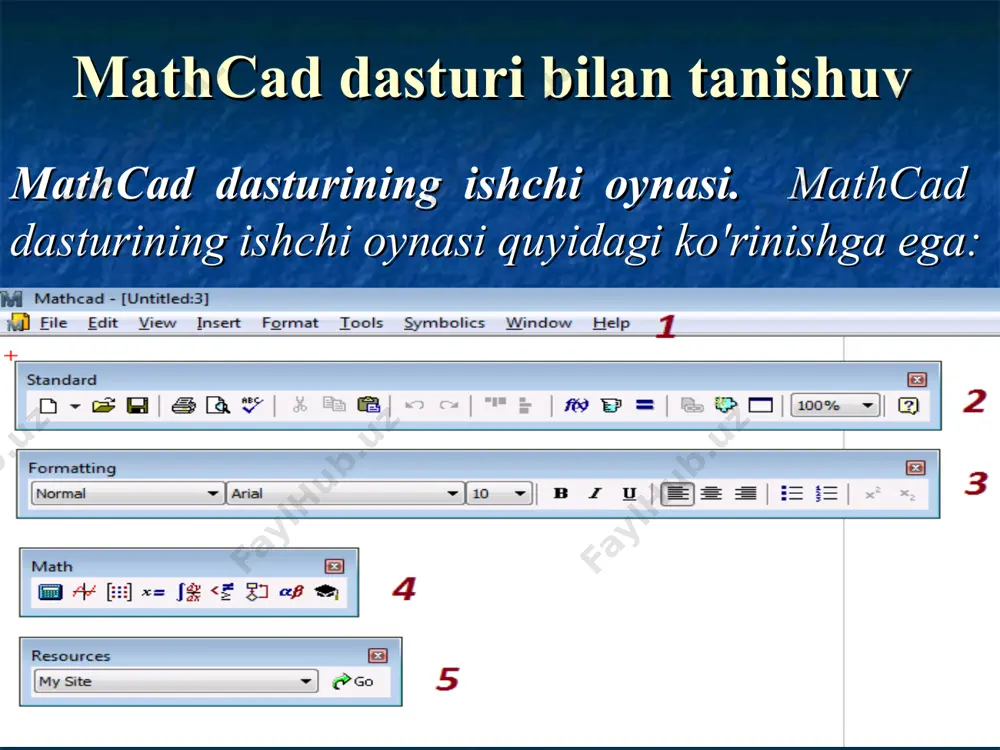The image size is (1000, 750).
Task: Select align center
Action: [711, 494]
